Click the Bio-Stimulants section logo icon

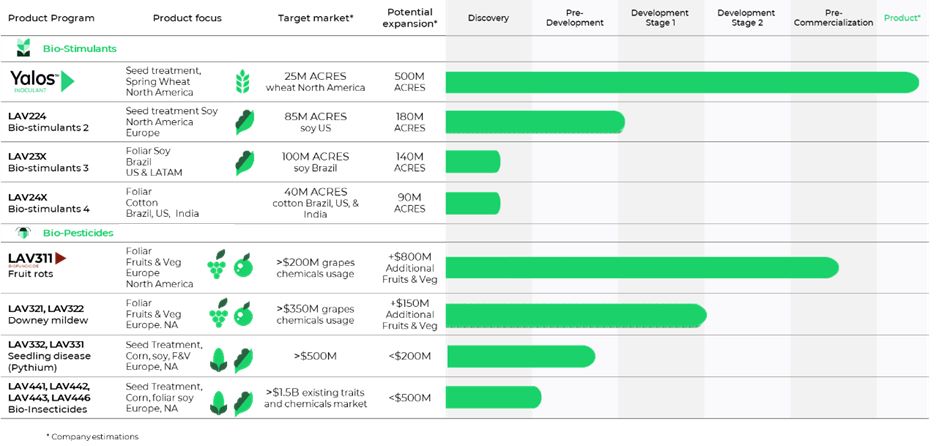[x=23, y=48]
